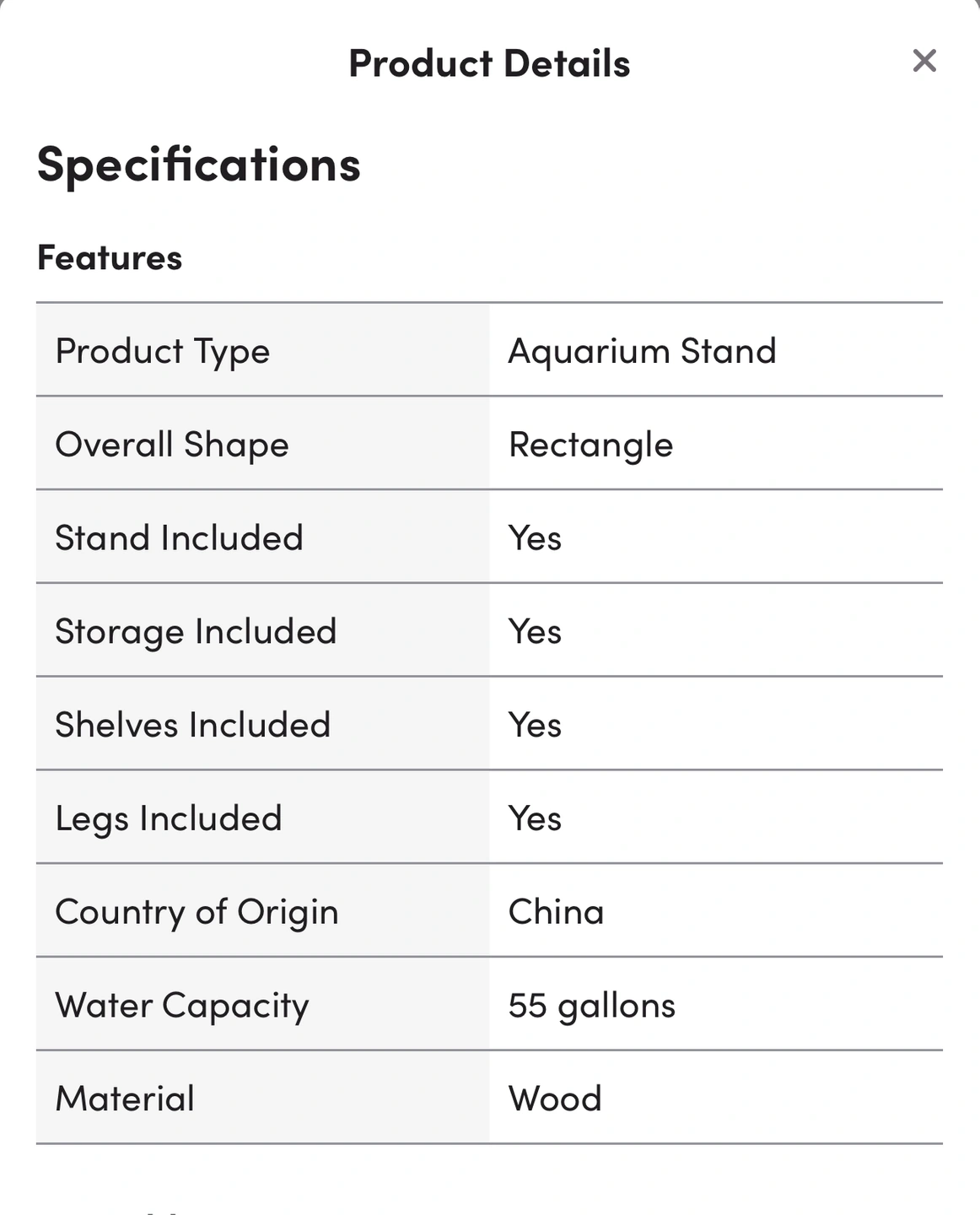Viewport: 980px width, 1215px height.
Task: Click the Water Capacity label
Action: pyautogui.click(x=182, y=1006)
